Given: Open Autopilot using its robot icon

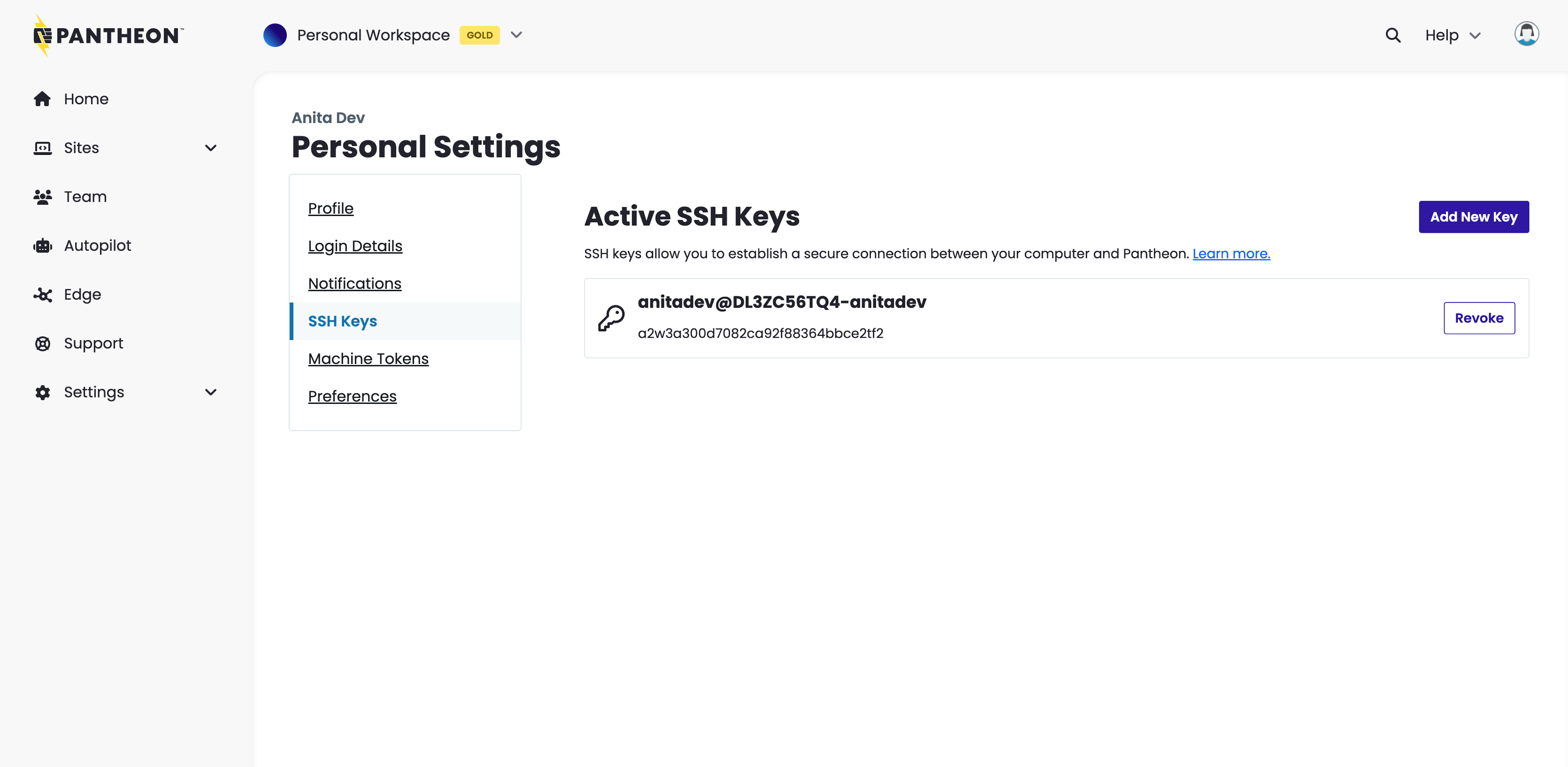Looking at the screenshot, I should tap(42, 245).
